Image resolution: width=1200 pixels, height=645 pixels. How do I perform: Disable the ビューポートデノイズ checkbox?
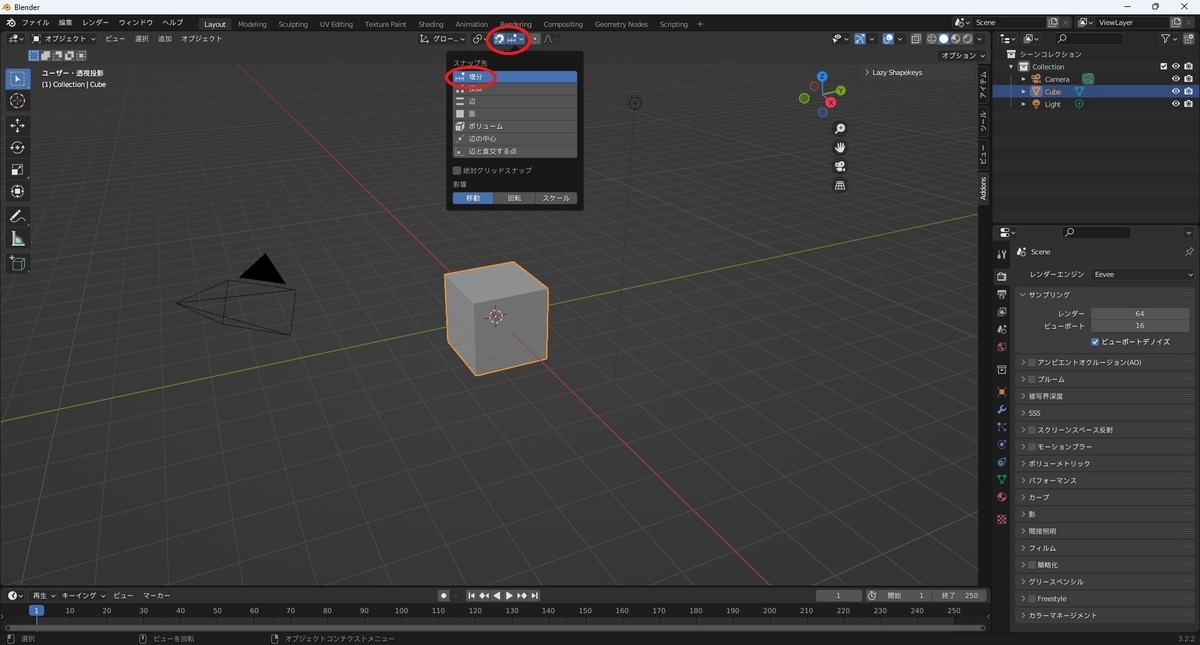pyautogui.click(x=1096, y=342)
